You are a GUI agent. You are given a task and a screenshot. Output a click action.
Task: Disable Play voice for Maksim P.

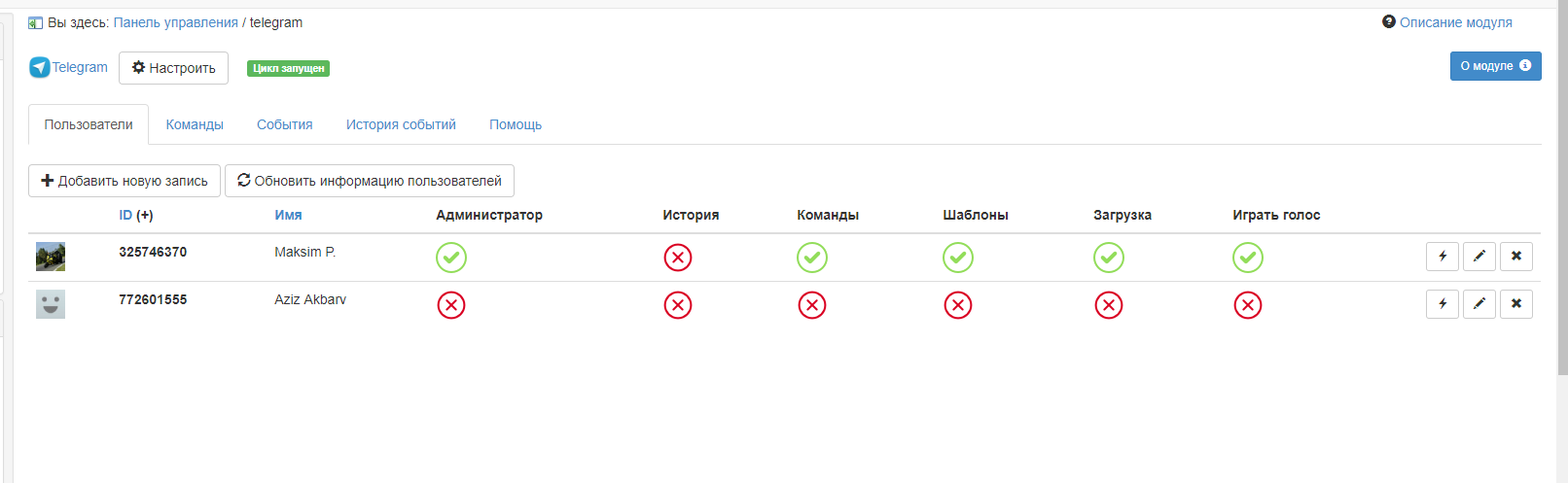(x=1248, y=258)
